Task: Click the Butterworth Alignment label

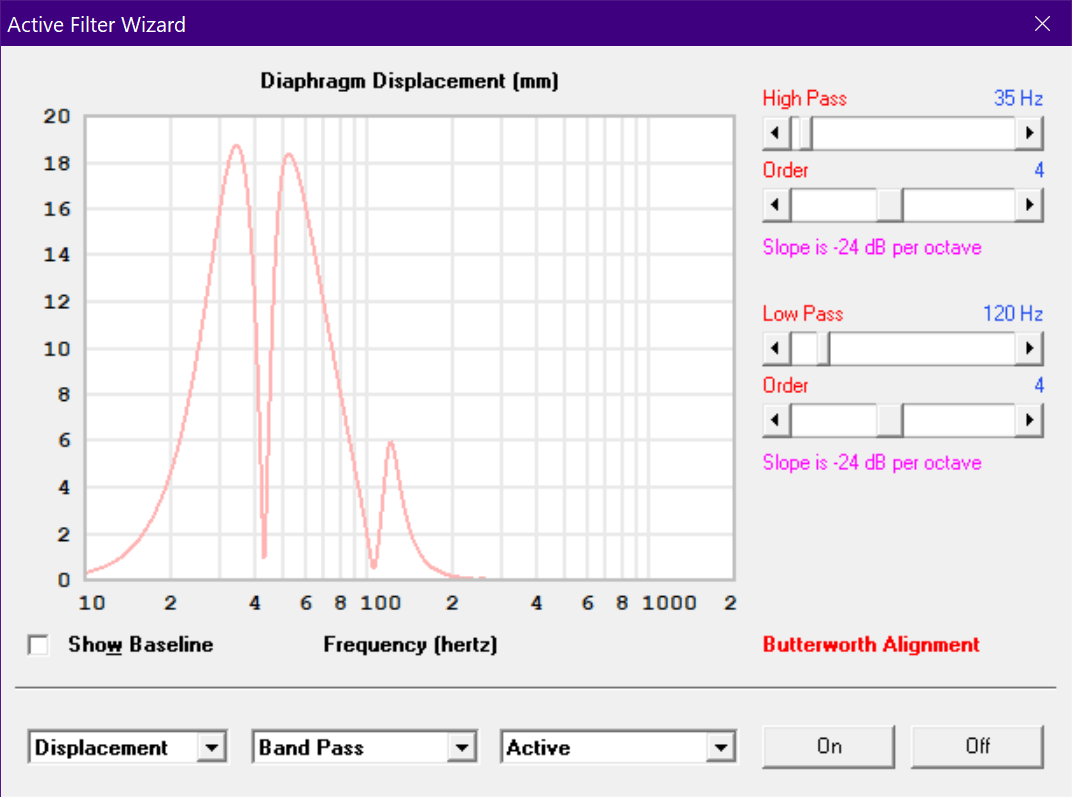Action: (871, 645)
